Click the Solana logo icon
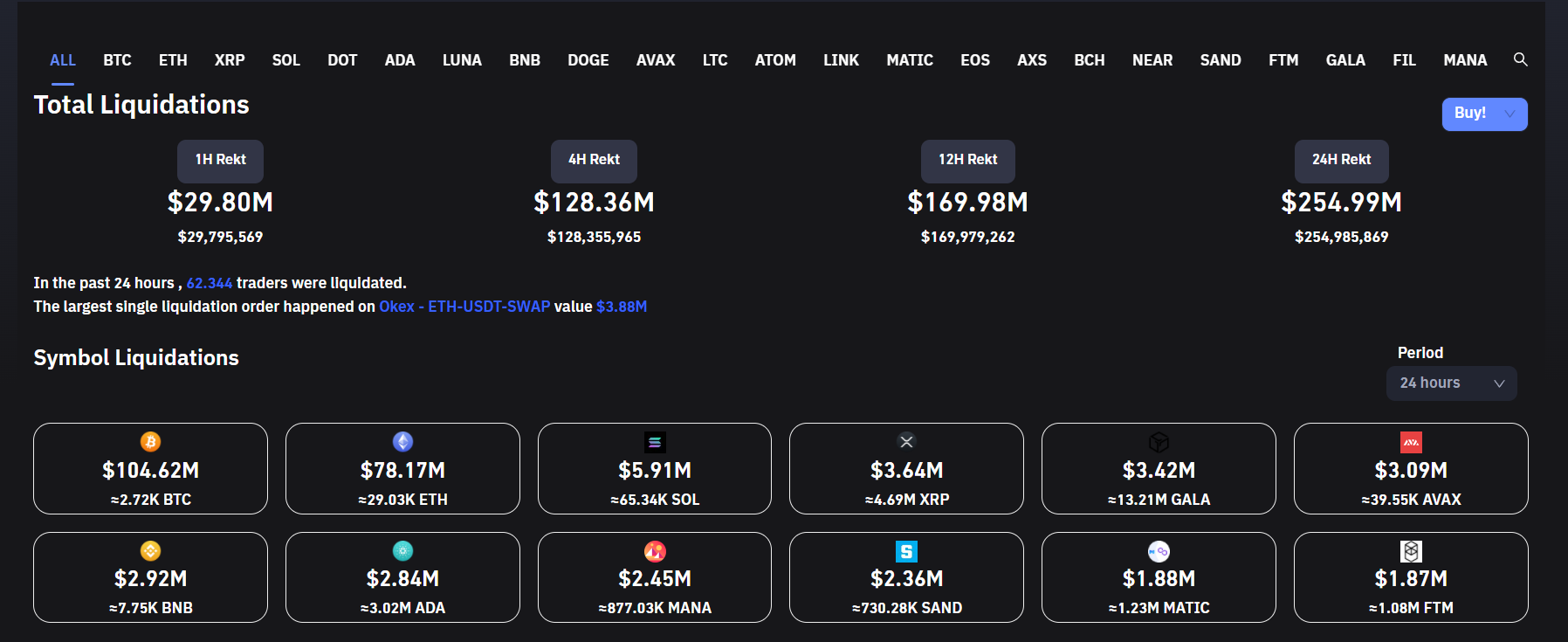Viewport: 1568px width, 642px height. 655,442
